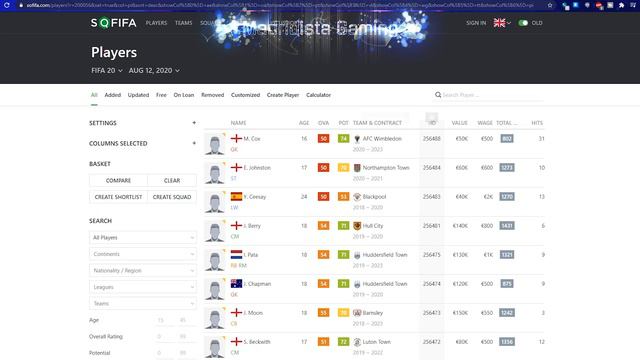The width and height of the screenshot is (640, 360).
Task: Click the browser address bar URL
Action: (280, 5)
